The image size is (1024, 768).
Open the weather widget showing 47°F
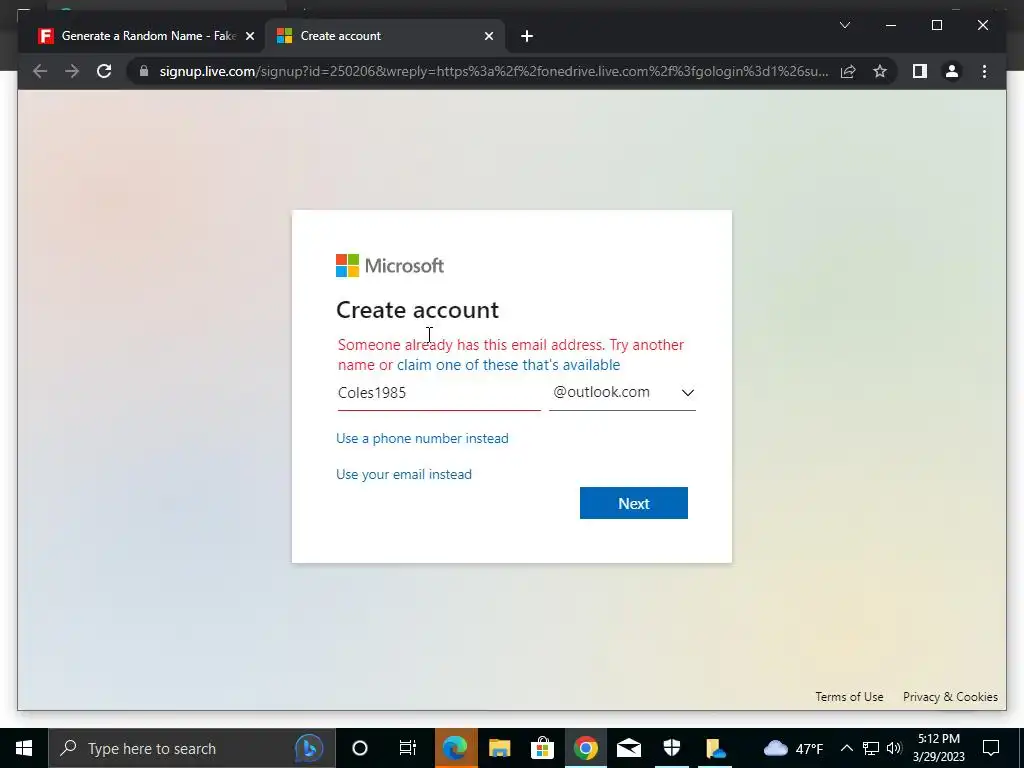coord(793,748)
